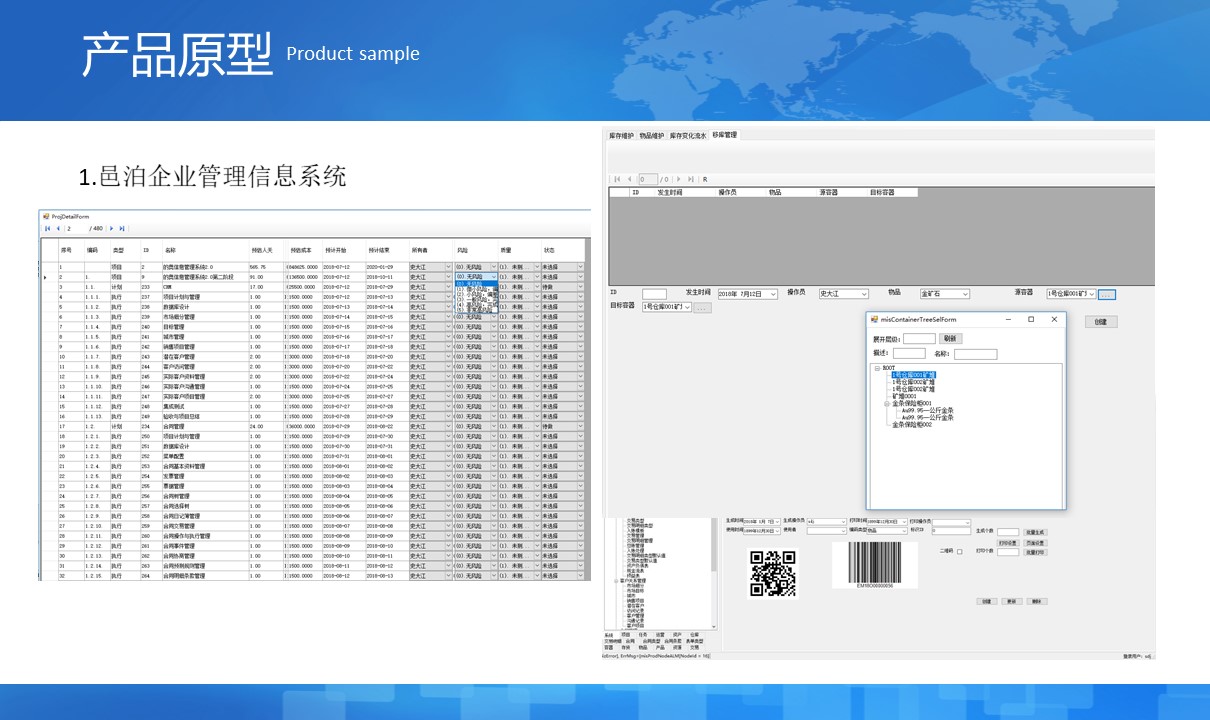Screen dimensions: 1210x720
Task: Tick the 二维码 checkbox
Action: [x=960, y=551]
